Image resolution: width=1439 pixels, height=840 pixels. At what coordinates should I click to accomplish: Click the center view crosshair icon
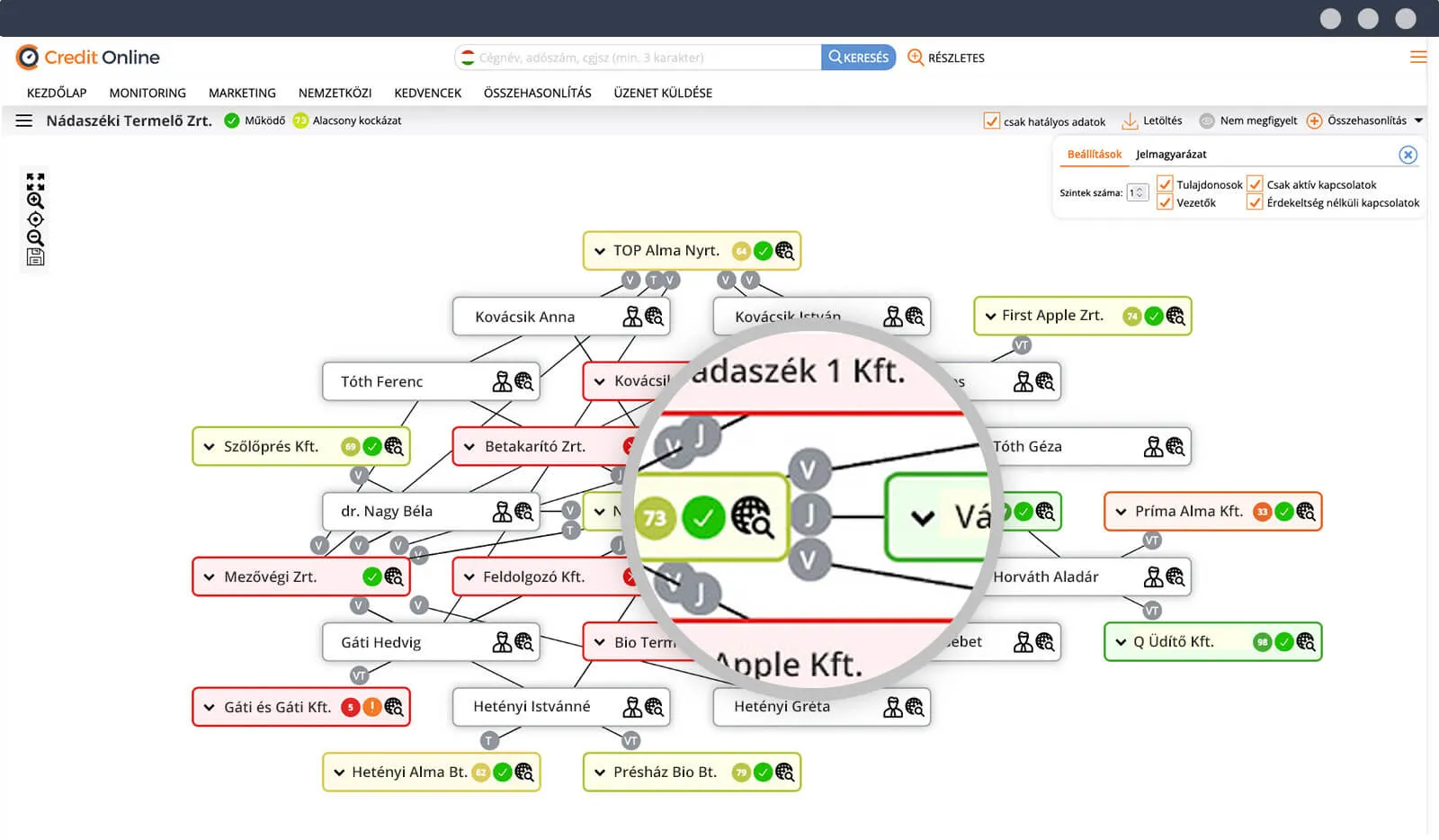(34, 219)
